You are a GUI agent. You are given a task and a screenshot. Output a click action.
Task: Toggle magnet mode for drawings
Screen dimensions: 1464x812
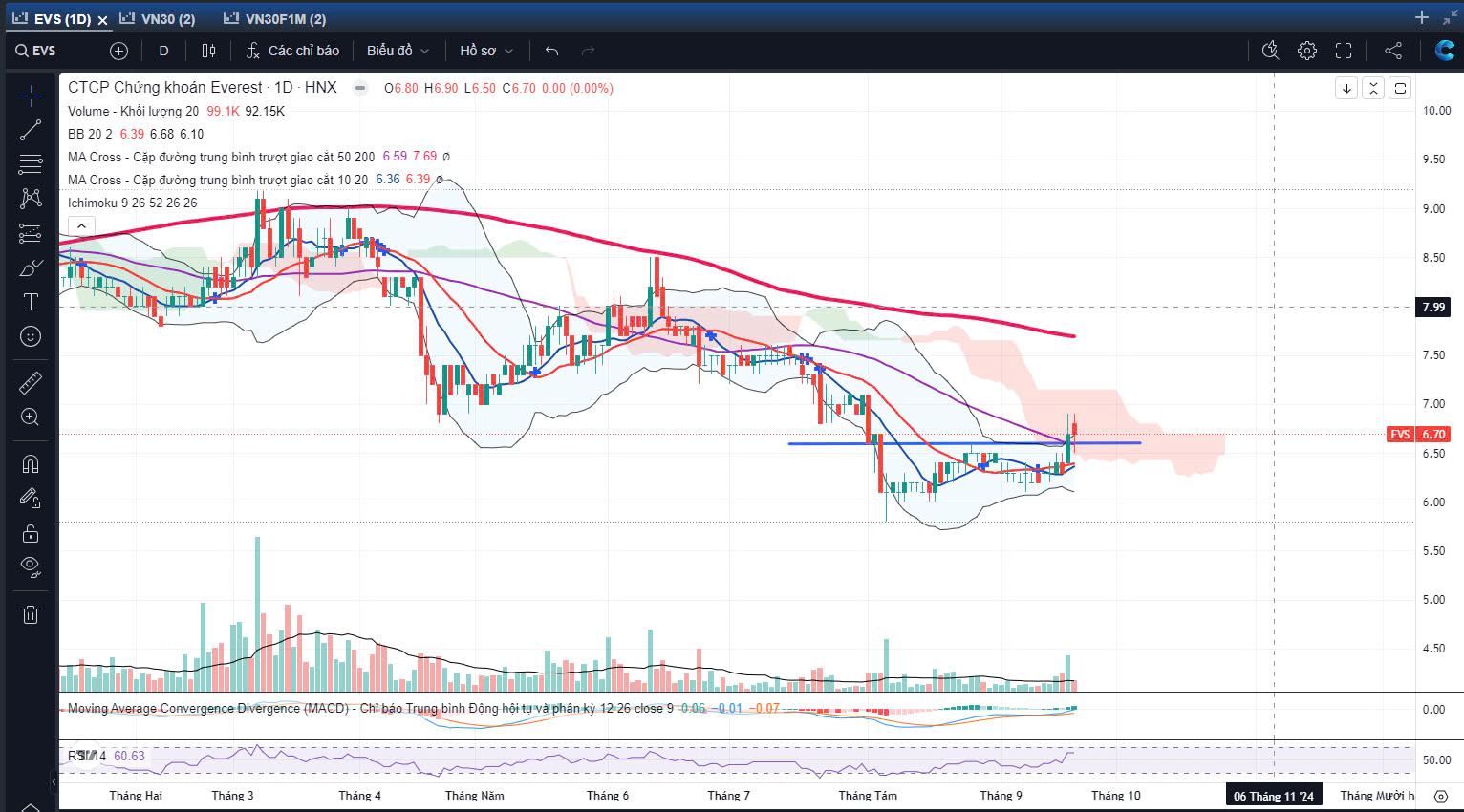pos(31,464)
